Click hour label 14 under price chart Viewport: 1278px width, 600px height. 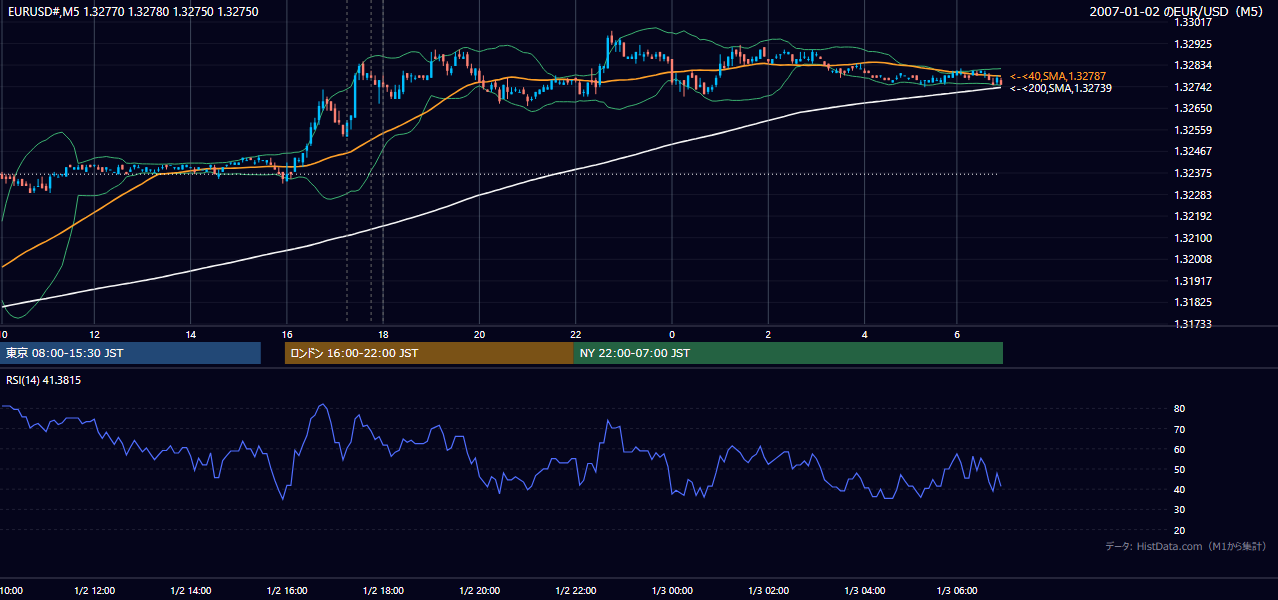(190, 334)
